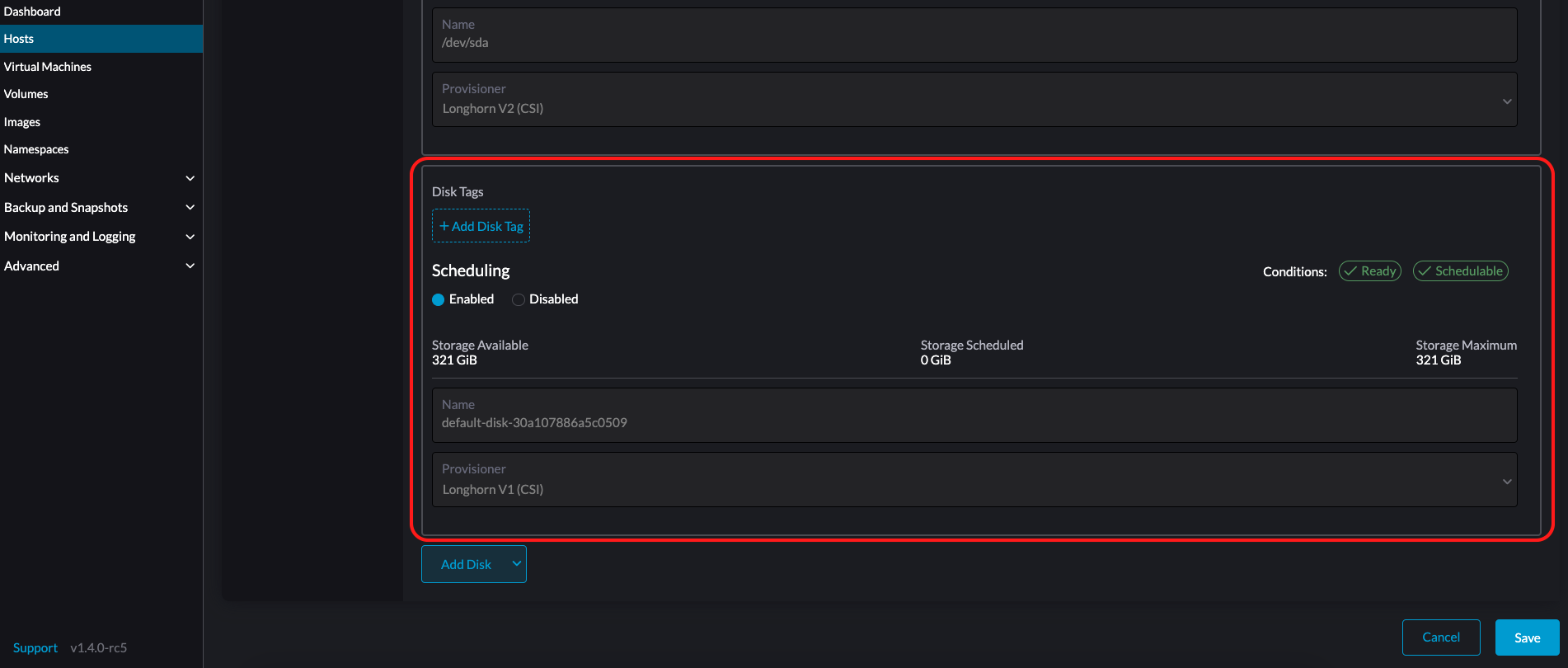
Task: Click the Support link
Action: tap(35, 648)
